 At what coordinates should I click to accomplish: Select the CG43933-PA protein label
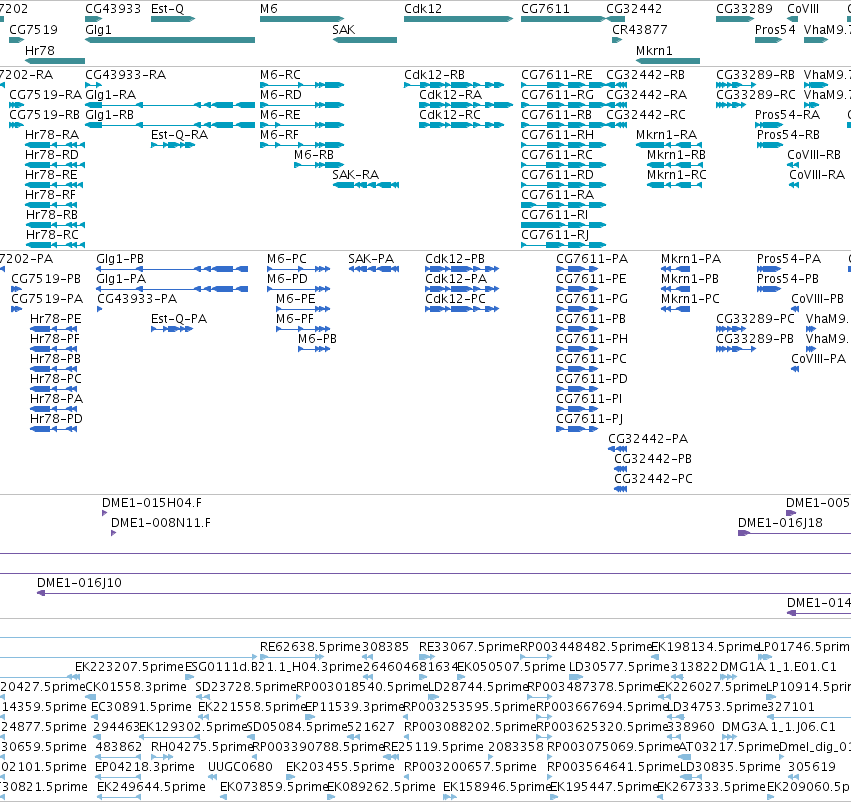(x=137, y=298)
